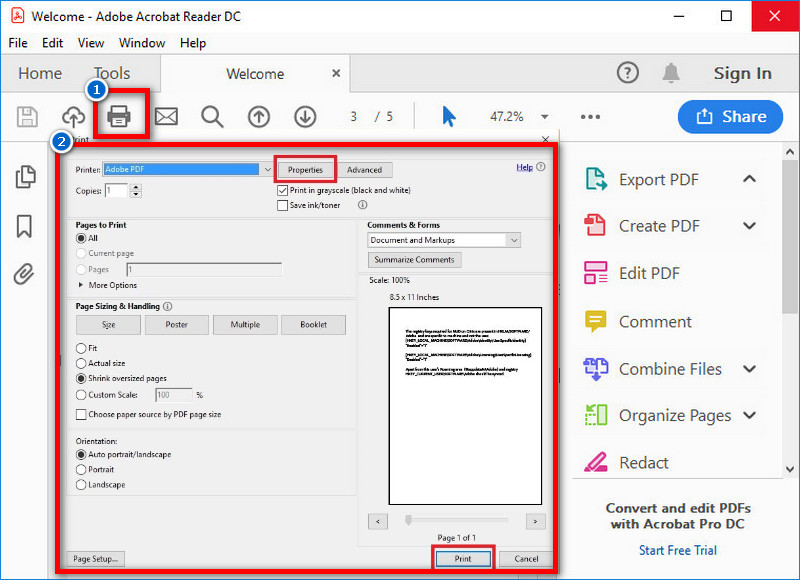Click next preview page arrow button

(535, 521)
